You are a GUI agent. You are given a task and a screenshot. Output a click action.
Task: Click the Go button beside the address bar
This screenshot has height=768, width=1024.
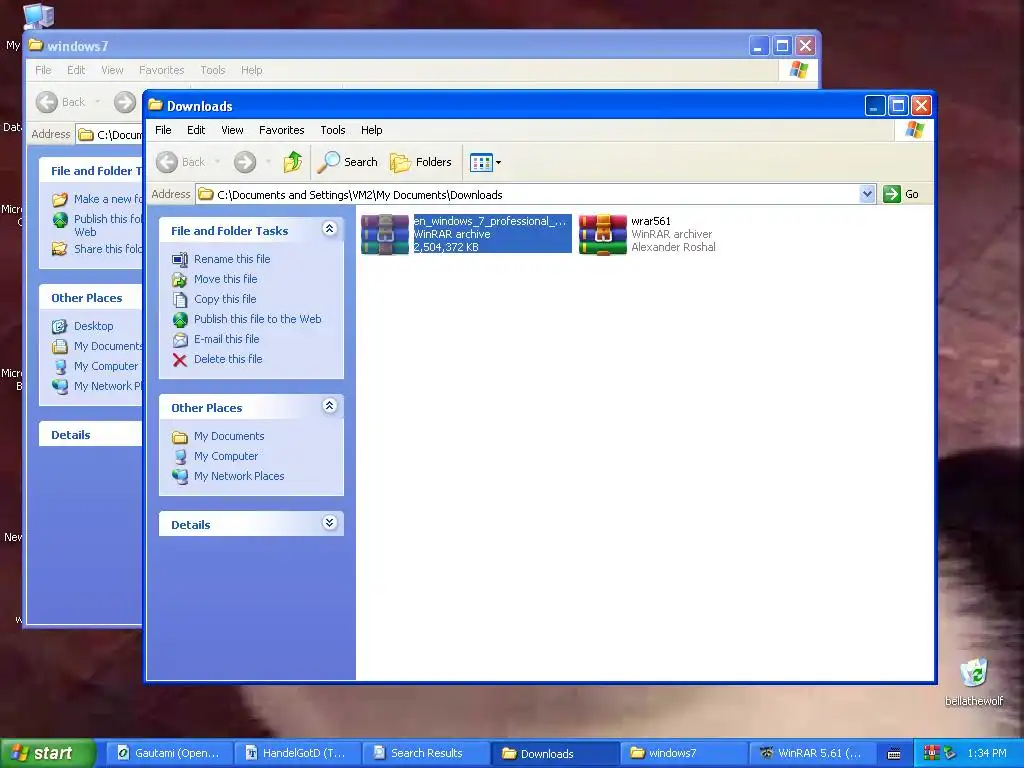[x=901, y=194]
